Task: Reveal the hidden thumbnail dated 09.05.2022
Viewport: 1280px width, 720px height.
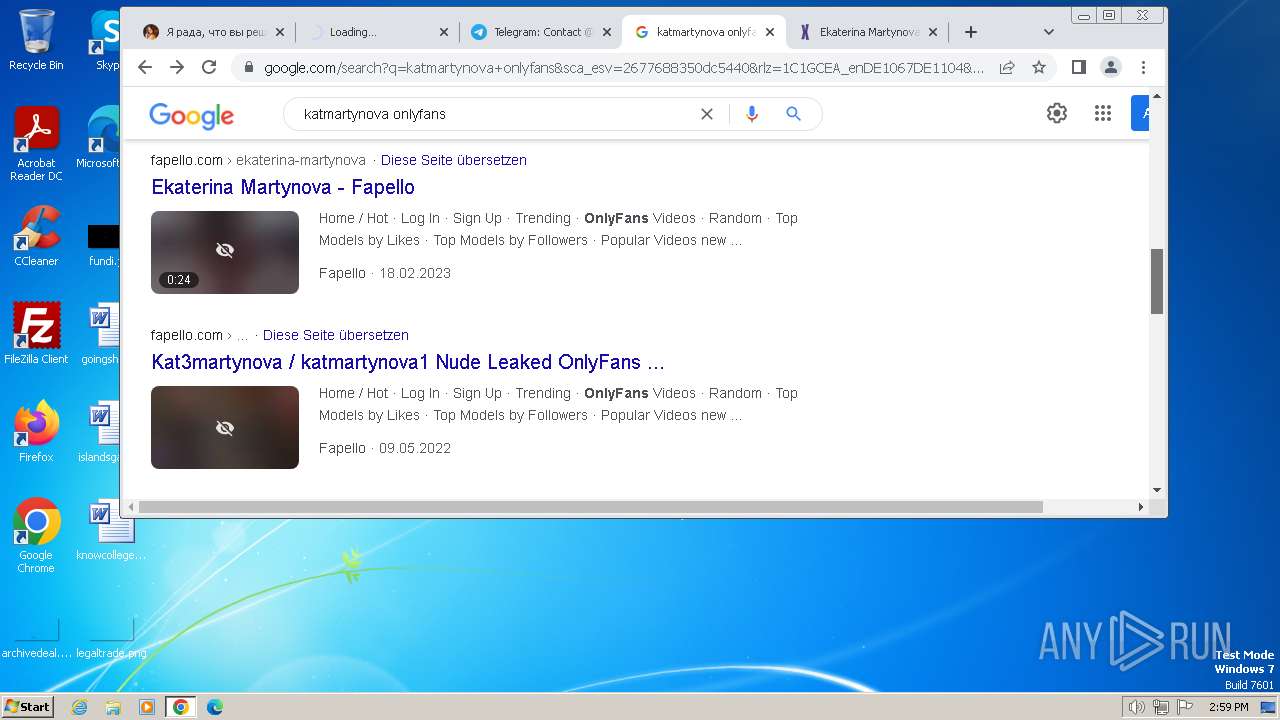Action: pyautogui.click(x=225, y=427)
